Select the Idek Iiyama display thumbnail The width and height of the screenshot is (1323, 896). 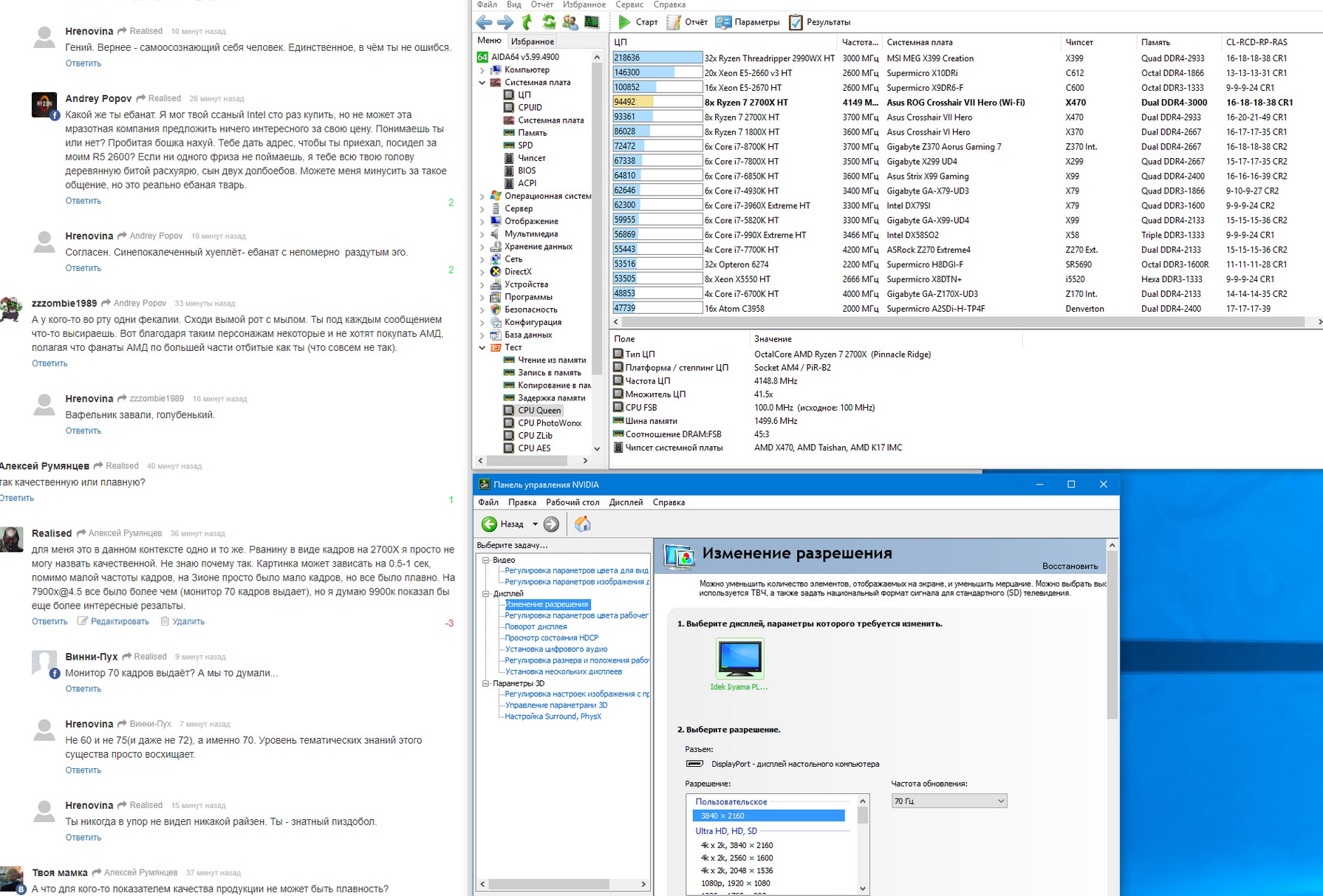tap(739, 659)
